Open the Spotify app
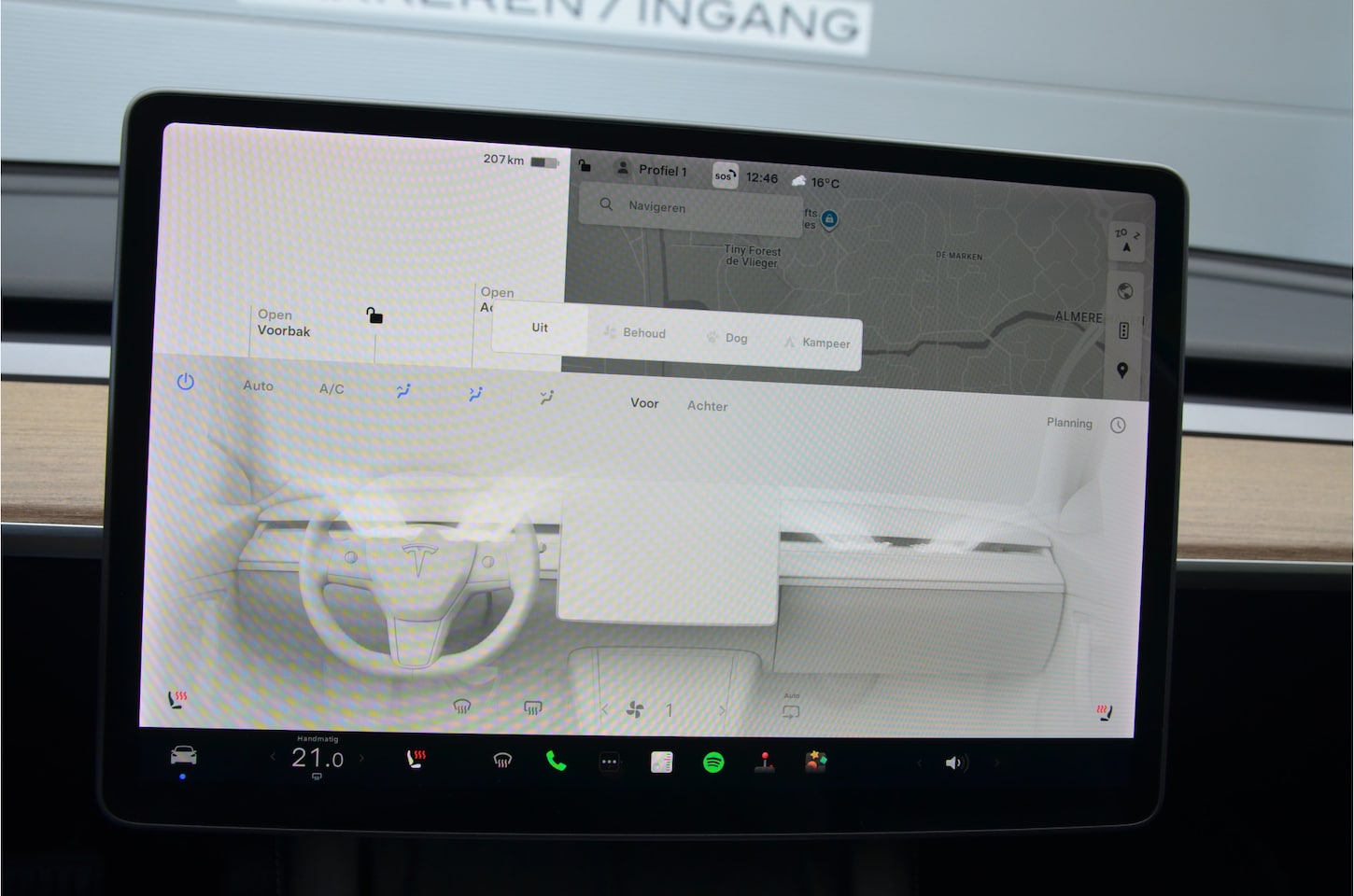 tap(713, 763)
